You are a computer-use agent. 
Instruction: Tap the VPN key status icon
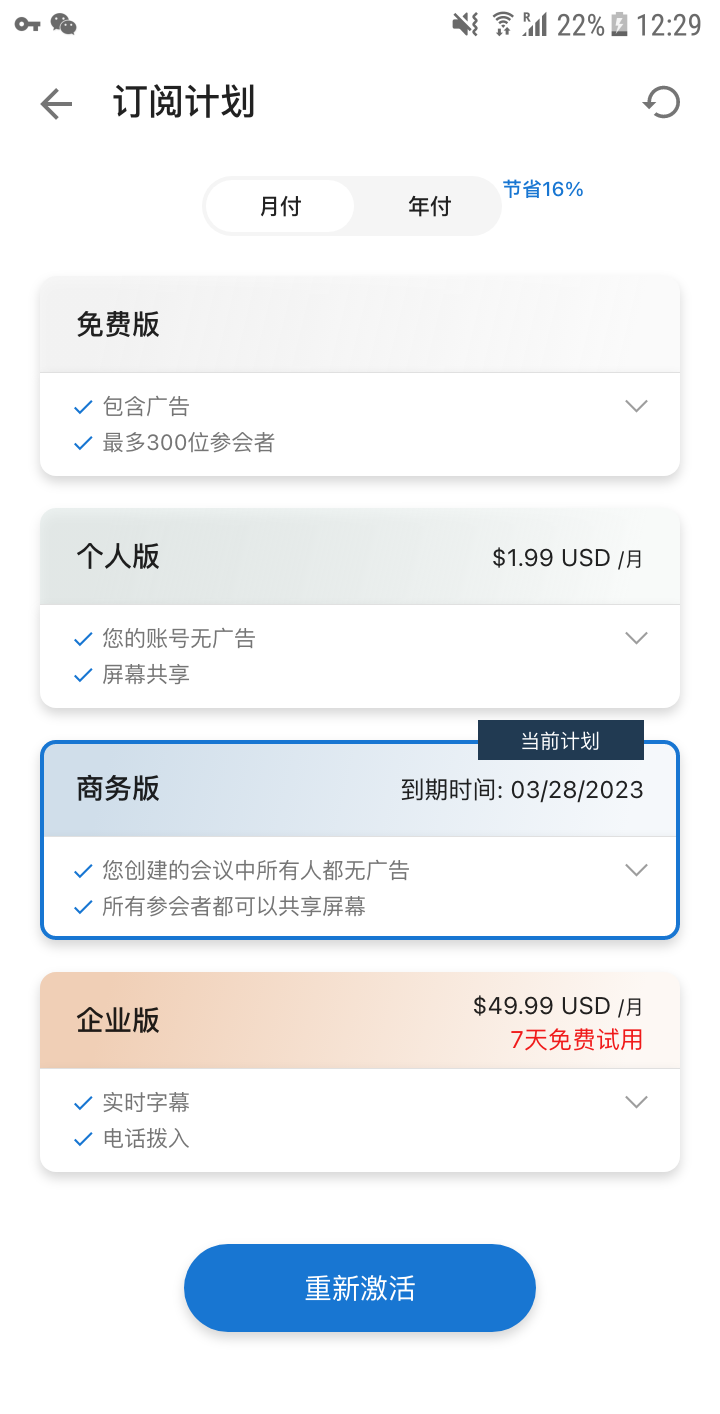tap(27, 24)
